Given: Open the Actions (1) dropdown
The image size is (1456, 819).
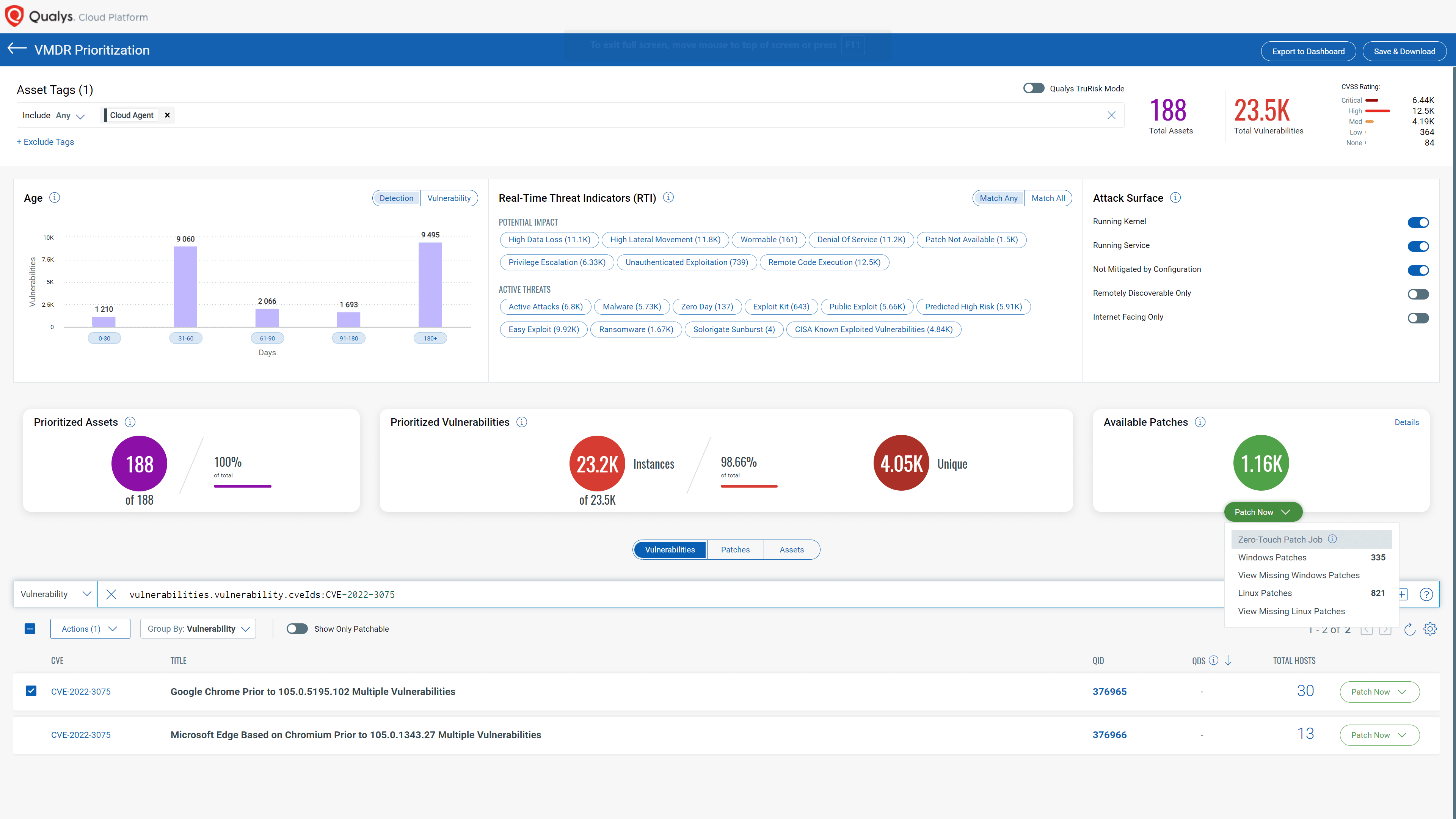Looking at the screenshot, I should click(x=90, y=629).
